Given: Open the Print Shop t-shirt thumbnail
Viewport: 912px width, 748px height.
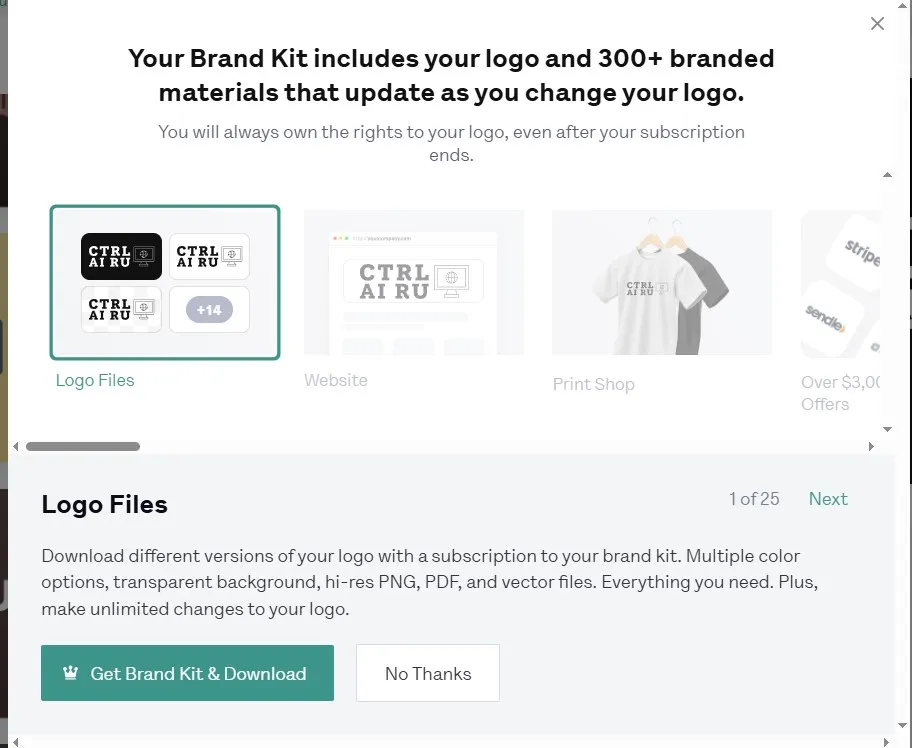Looking at the screenshot, I should point(662,282).
